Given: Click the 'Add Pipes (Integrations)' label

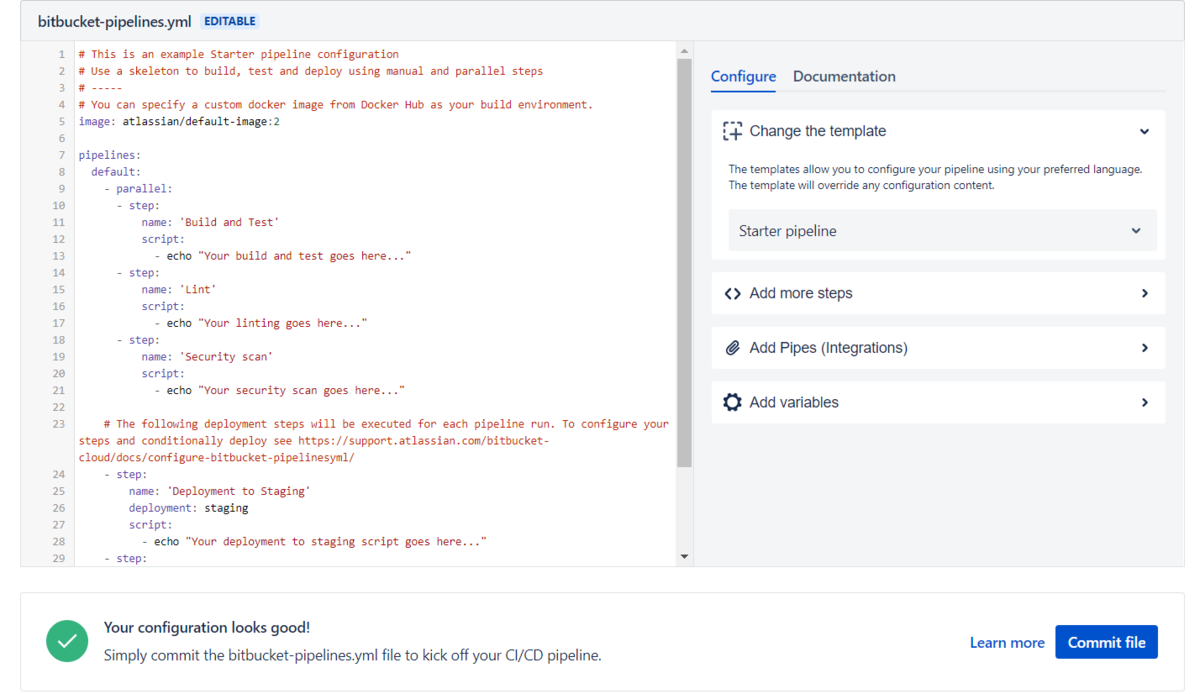Looking at the screenshot, I should pos(829,348).
